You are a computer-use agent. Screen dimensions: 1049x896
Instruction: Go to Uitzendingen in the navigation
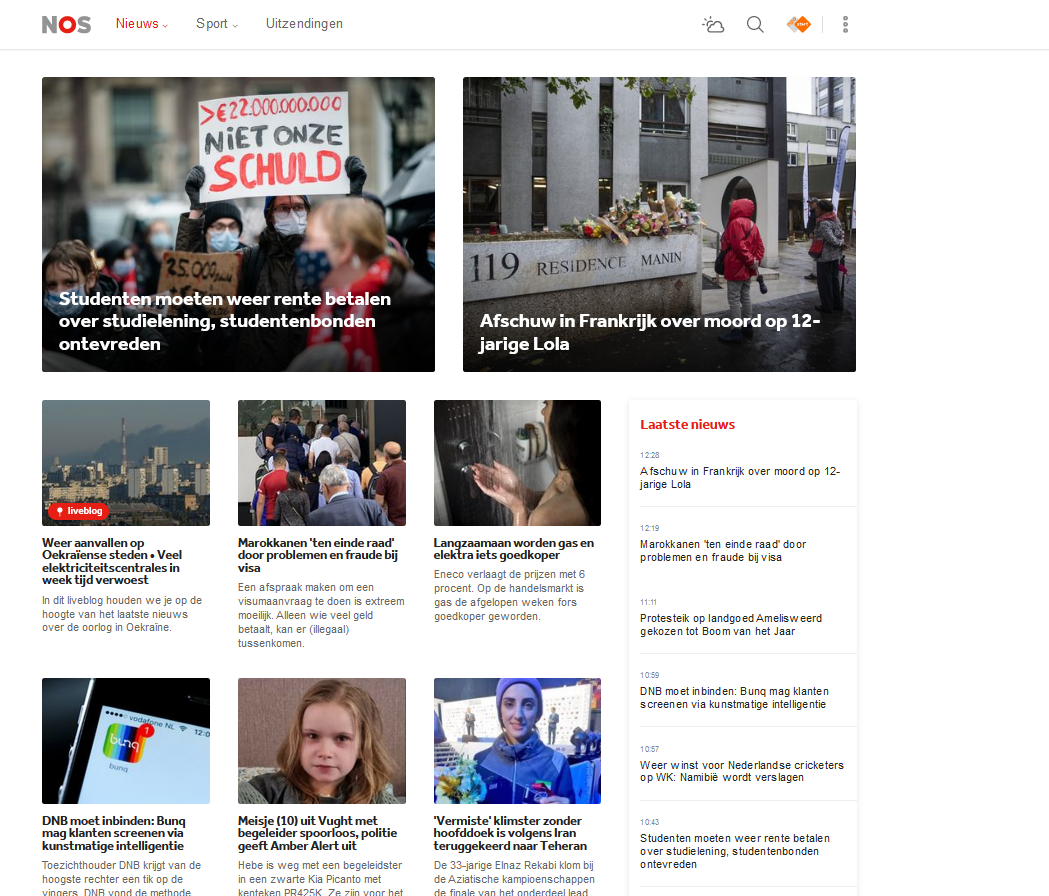tap(304, 24)
